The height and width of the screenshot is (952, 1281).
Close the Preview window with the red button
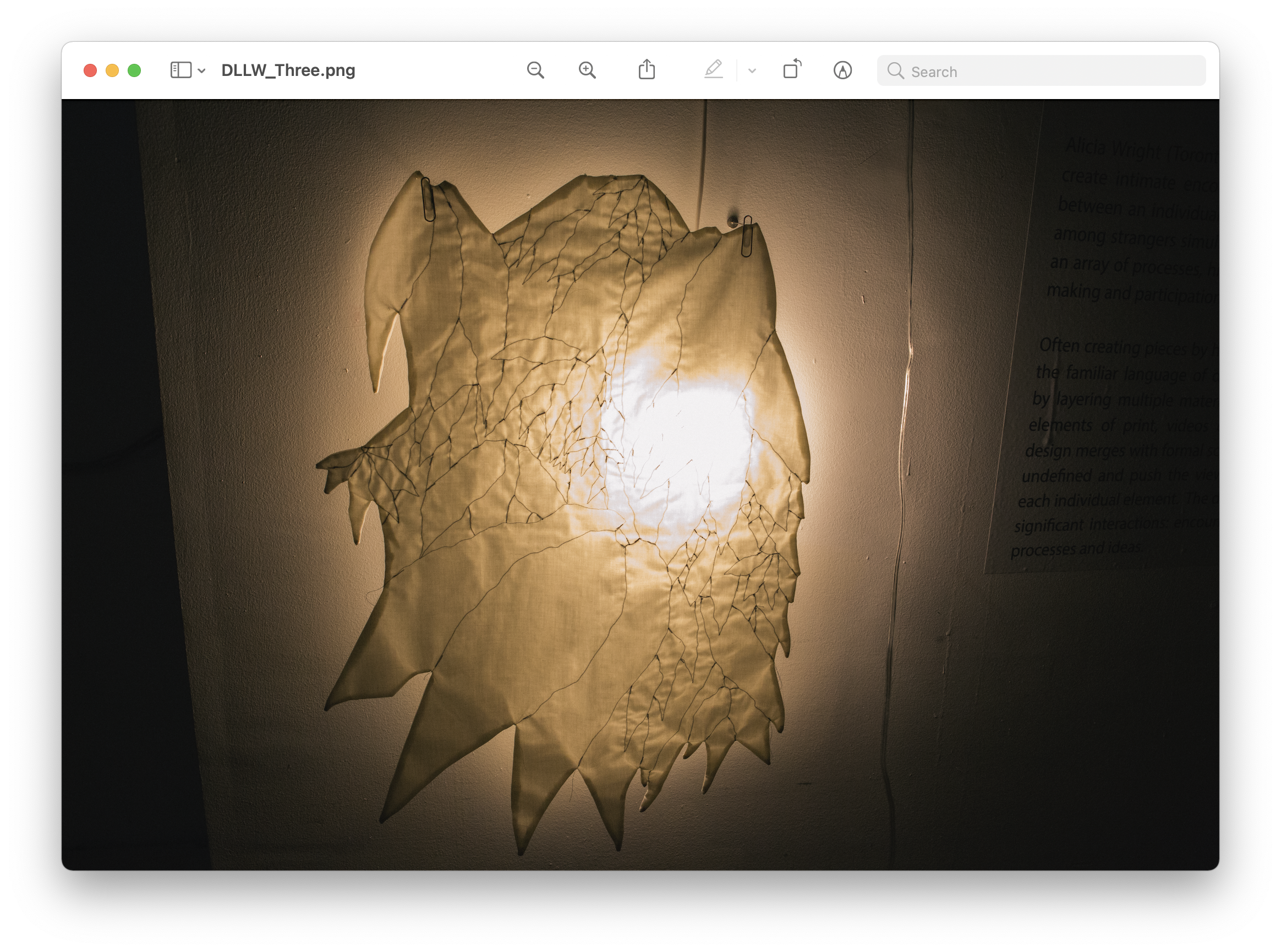90,70
